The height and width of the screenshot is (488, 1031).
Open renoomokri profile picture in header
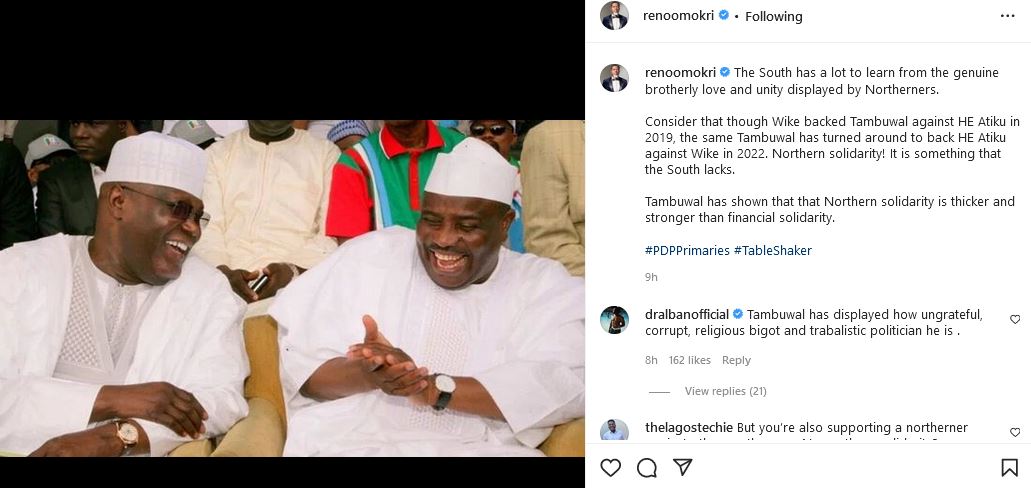[x=614, y=16]
